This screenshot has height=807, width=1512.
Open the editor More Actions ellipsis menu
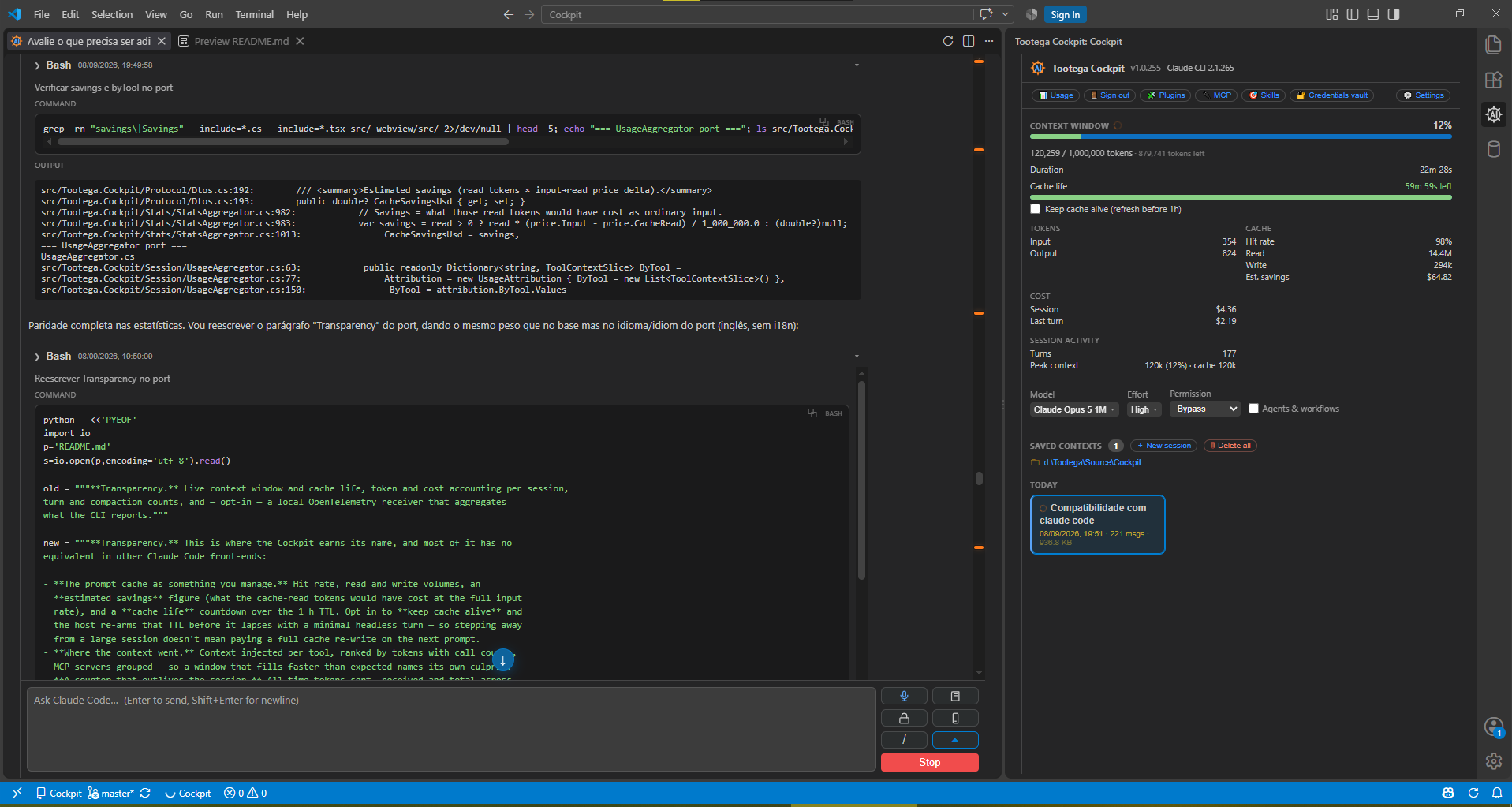pos(989,41)
